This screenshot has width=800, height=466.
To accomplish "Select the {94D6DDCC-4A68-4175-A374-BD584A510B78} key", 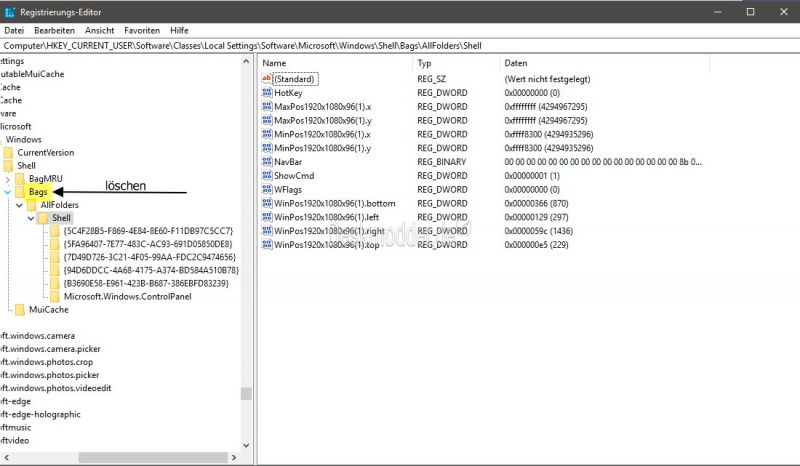I will tap(151, 270).
